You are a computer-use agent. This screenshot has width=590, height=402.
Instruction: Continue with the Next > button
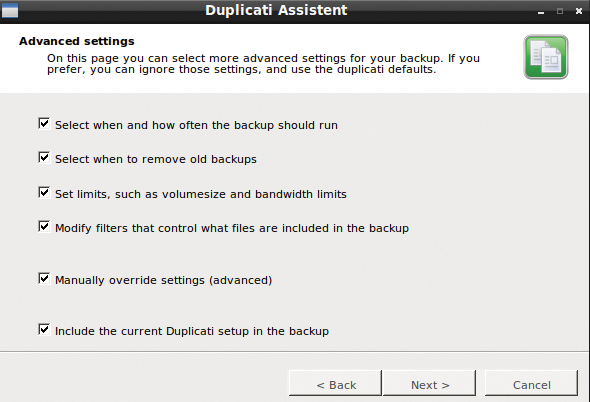(x=429, y=383)
